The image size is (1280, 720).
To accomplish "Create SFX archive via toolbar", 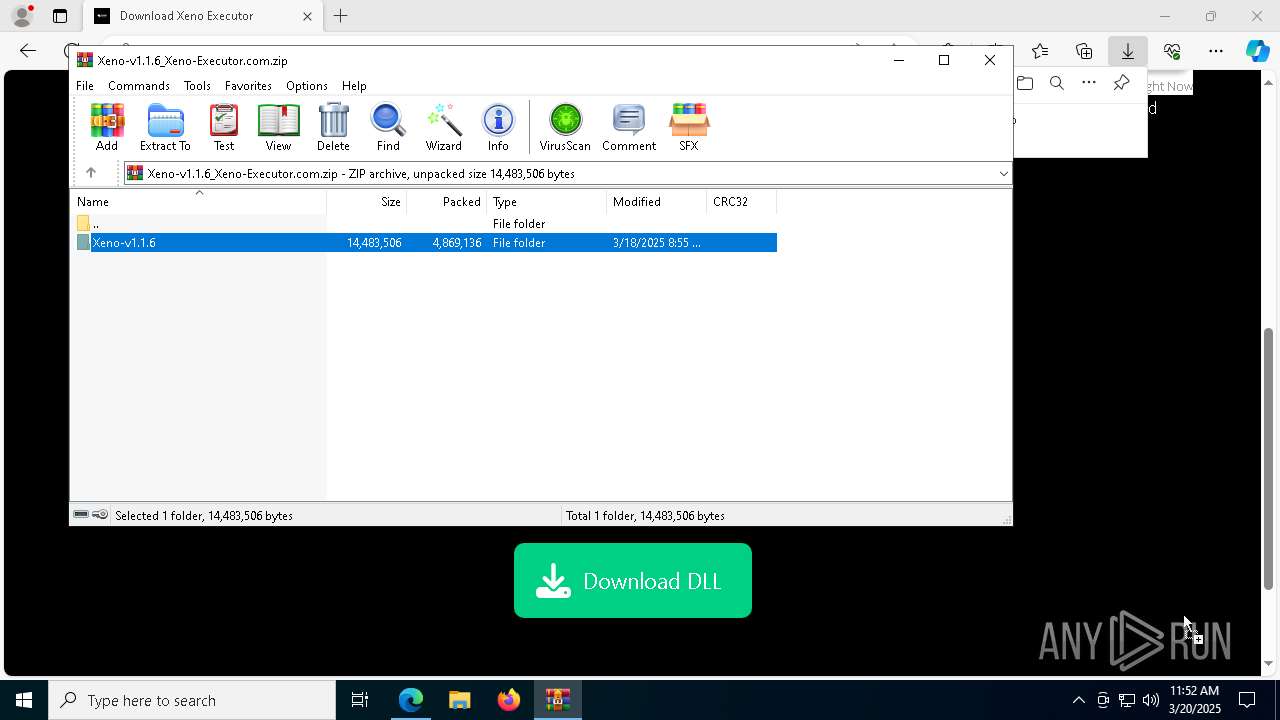I will 688,127.
